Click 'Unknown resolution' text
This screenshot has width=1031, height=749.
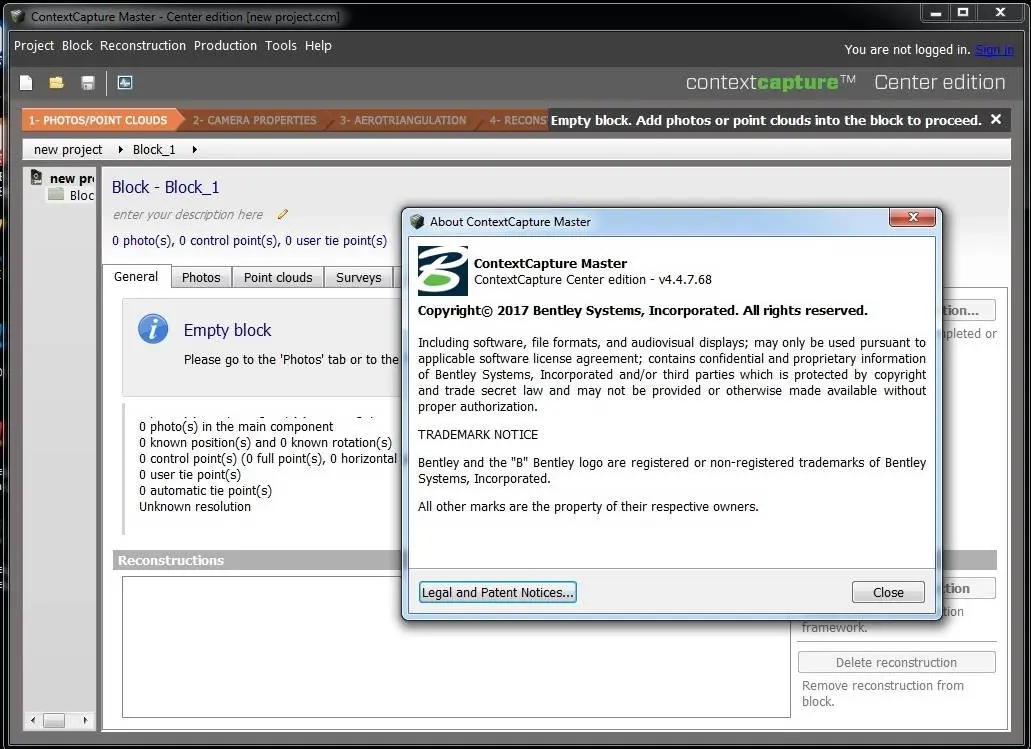click(195, 506)
